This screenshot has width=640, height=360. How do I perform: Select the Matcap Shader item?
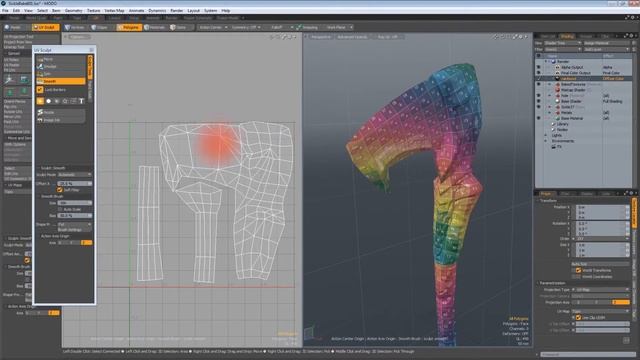573,90
